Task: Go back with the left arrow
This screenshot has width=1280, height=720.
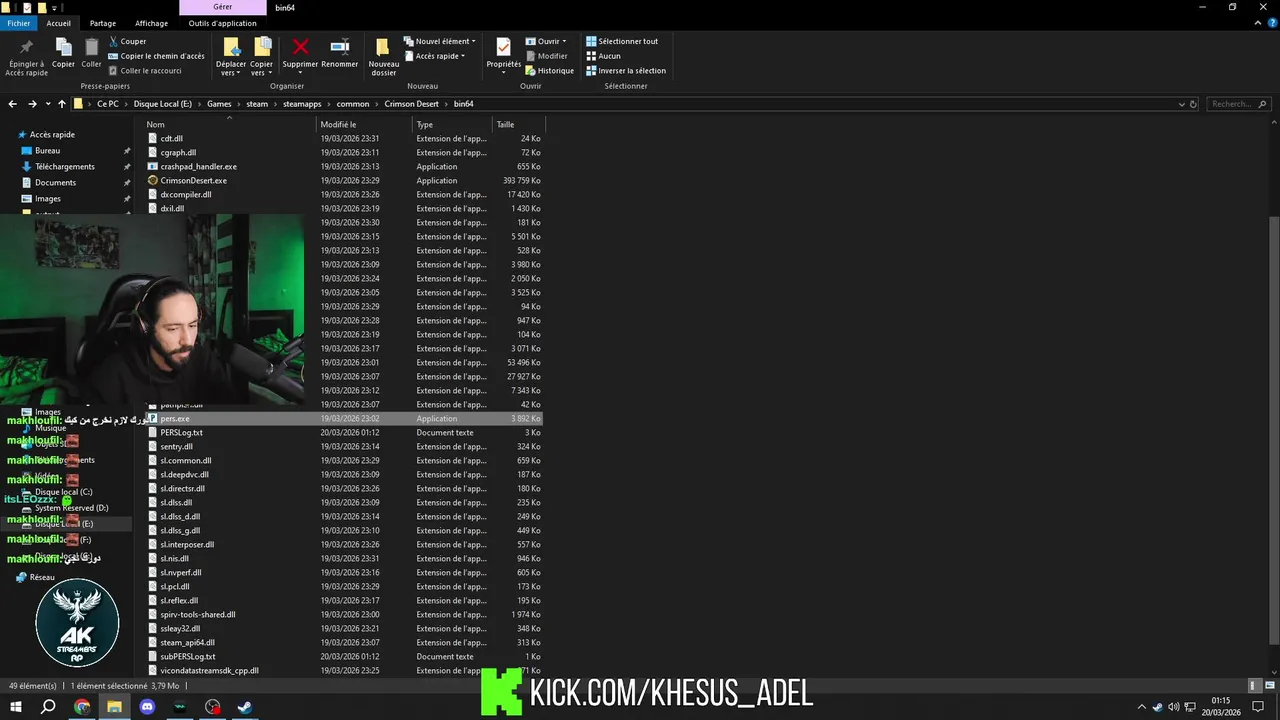Action: [x=12, y=104]
